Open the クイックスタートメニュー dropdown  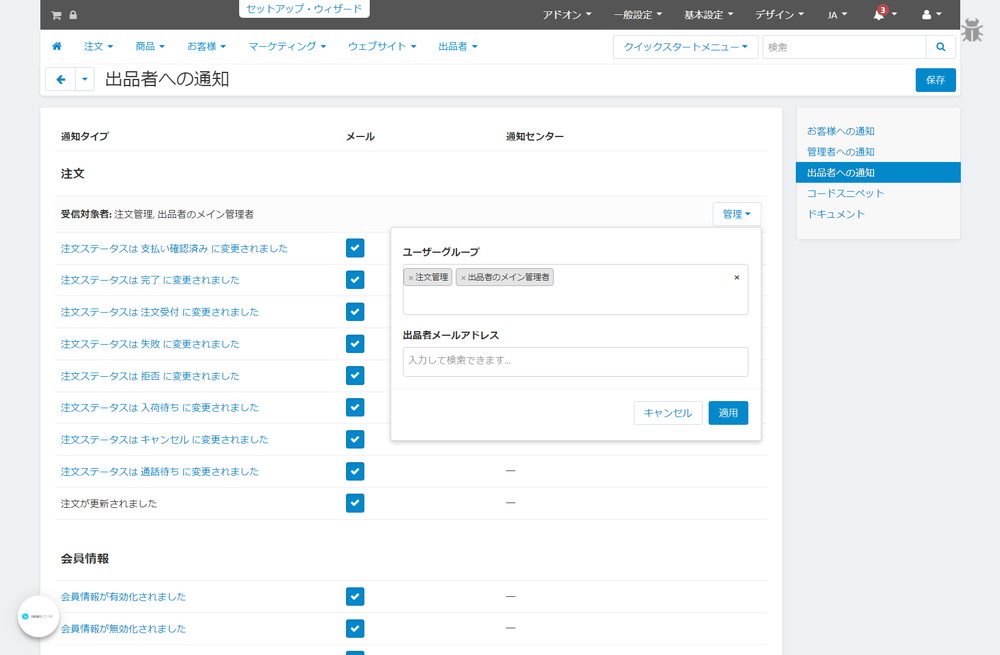pyautogui.click(x=686, y=47)
